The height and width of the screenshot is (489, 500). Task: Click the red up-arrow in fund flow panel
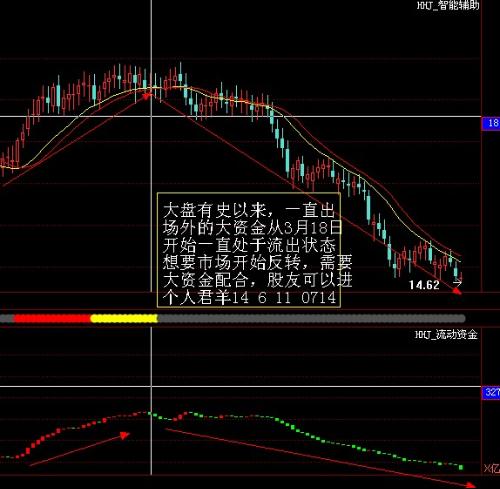(x=125, y=435)
